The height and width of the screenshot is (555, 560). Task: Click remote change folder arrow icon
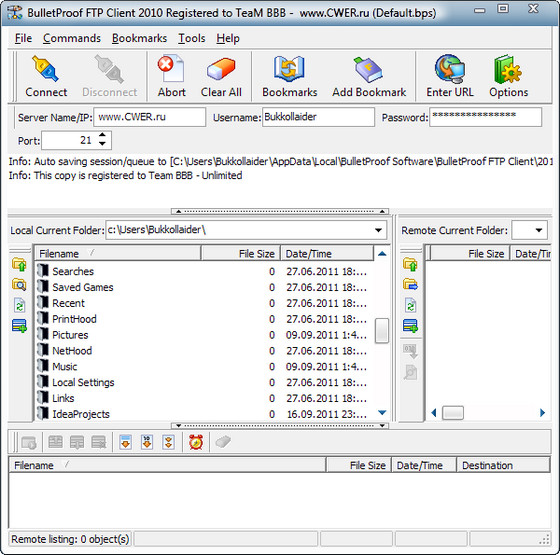410,285
